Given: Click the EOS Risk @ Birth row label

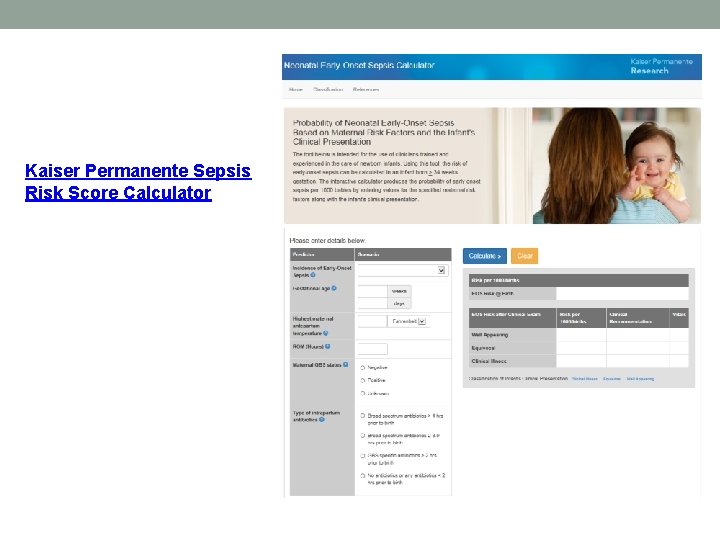Looking at the screenshot, I should pyautogui.click(x=492, y=293).
